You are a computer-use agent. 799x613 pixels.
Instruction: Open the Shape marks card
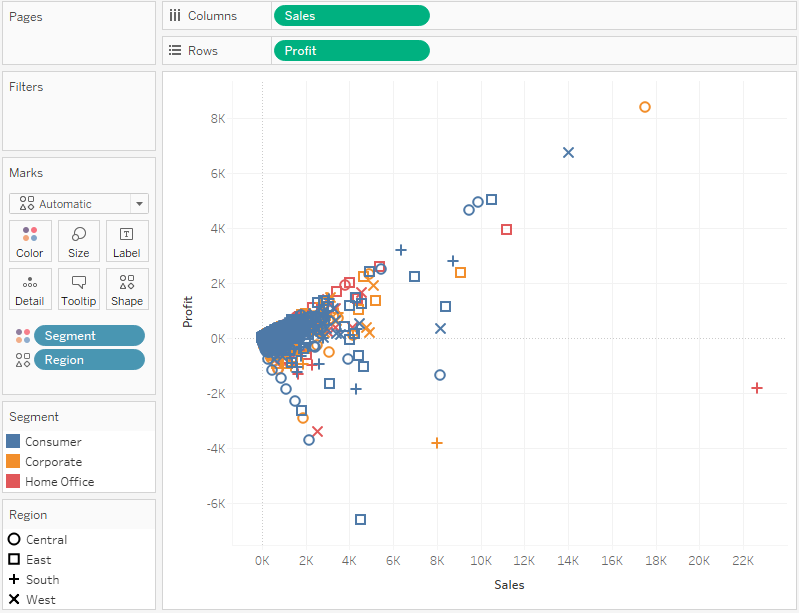tap(127, 289)
